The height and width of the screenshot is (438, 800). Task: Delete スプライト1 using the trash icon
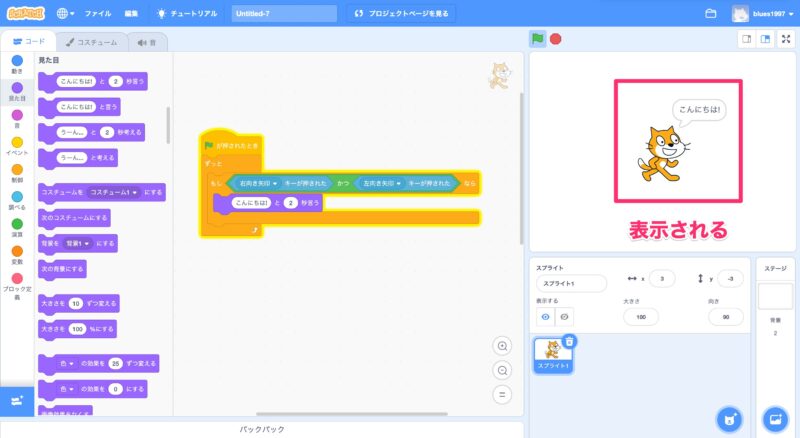point(569,341)
